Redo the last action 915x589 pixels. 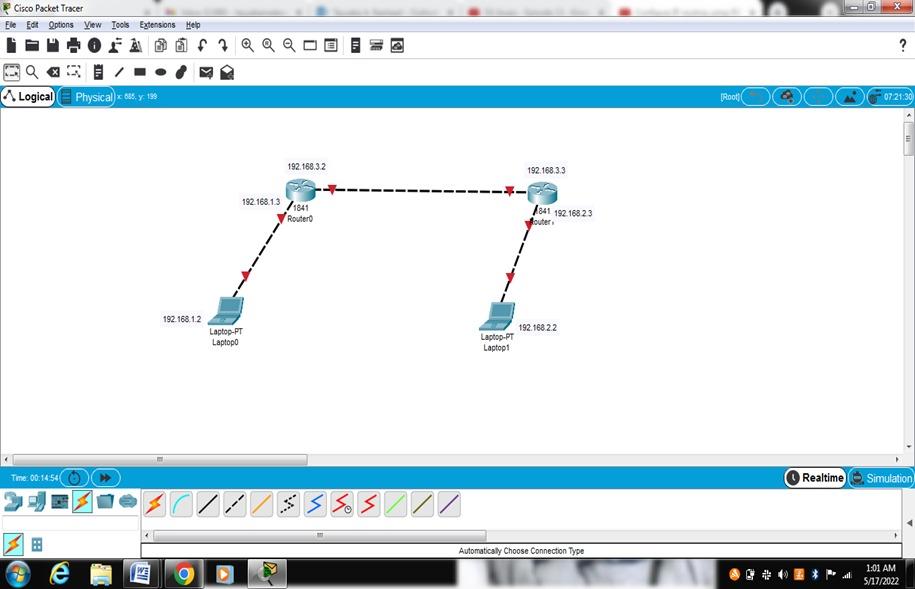[x=223, y=46]
